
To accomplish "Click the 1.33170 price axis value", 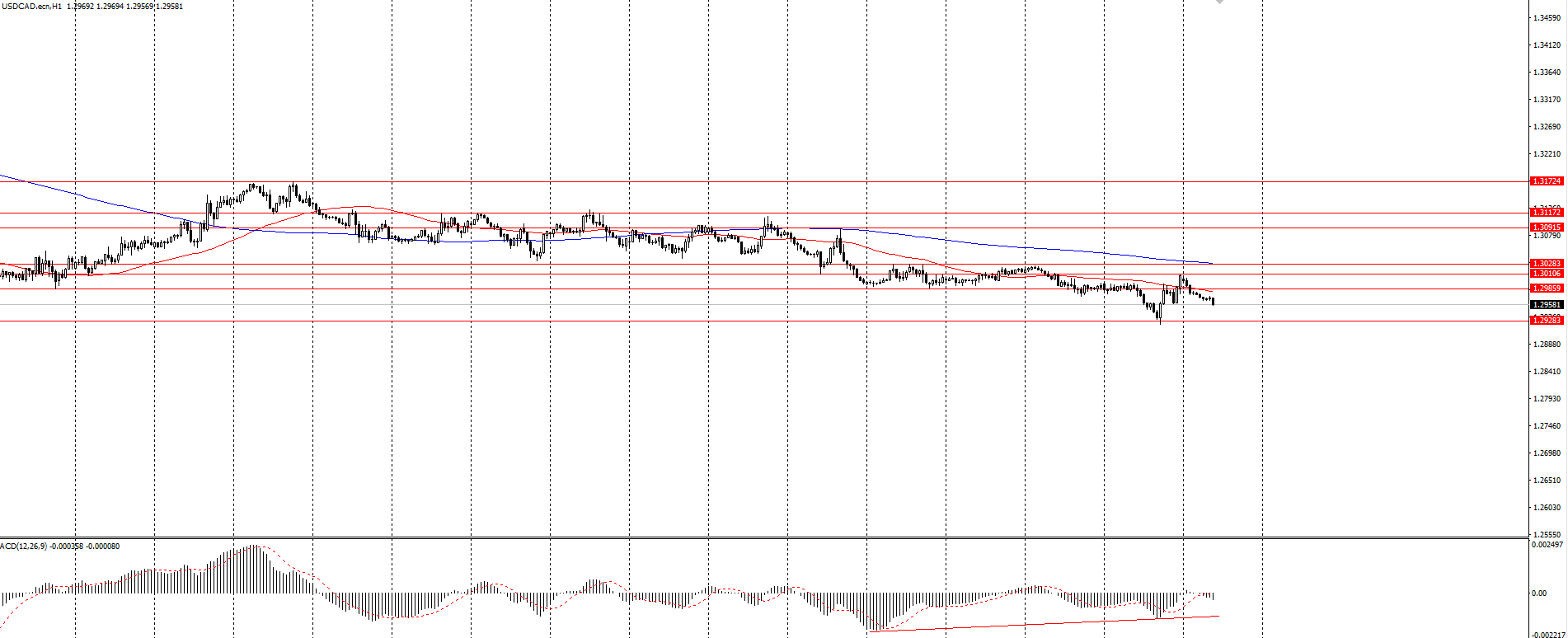I will pyautogui.click(x=1547, y=100).
